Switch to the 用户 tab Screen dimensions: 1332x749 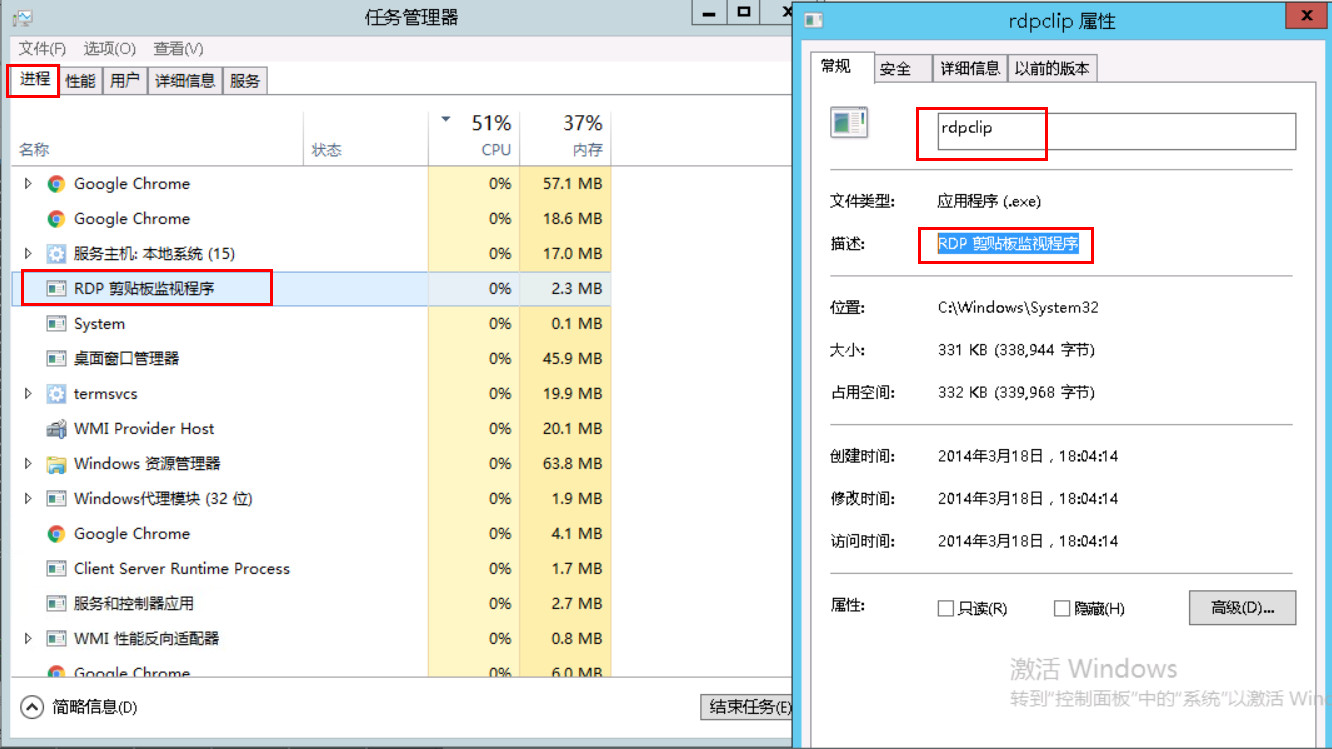(125, 81)
